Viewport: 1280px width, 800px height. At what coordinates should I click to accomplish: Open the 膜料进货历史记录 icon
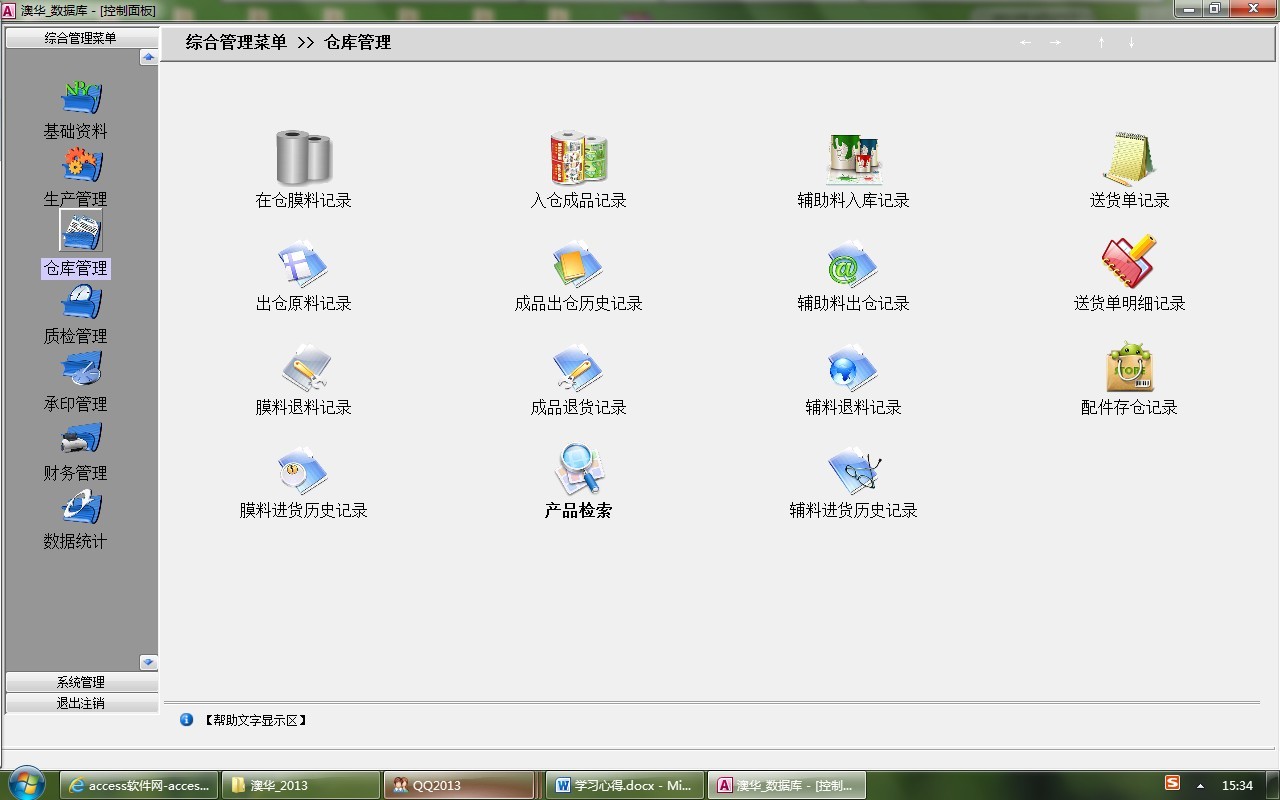tap(303, 472)
